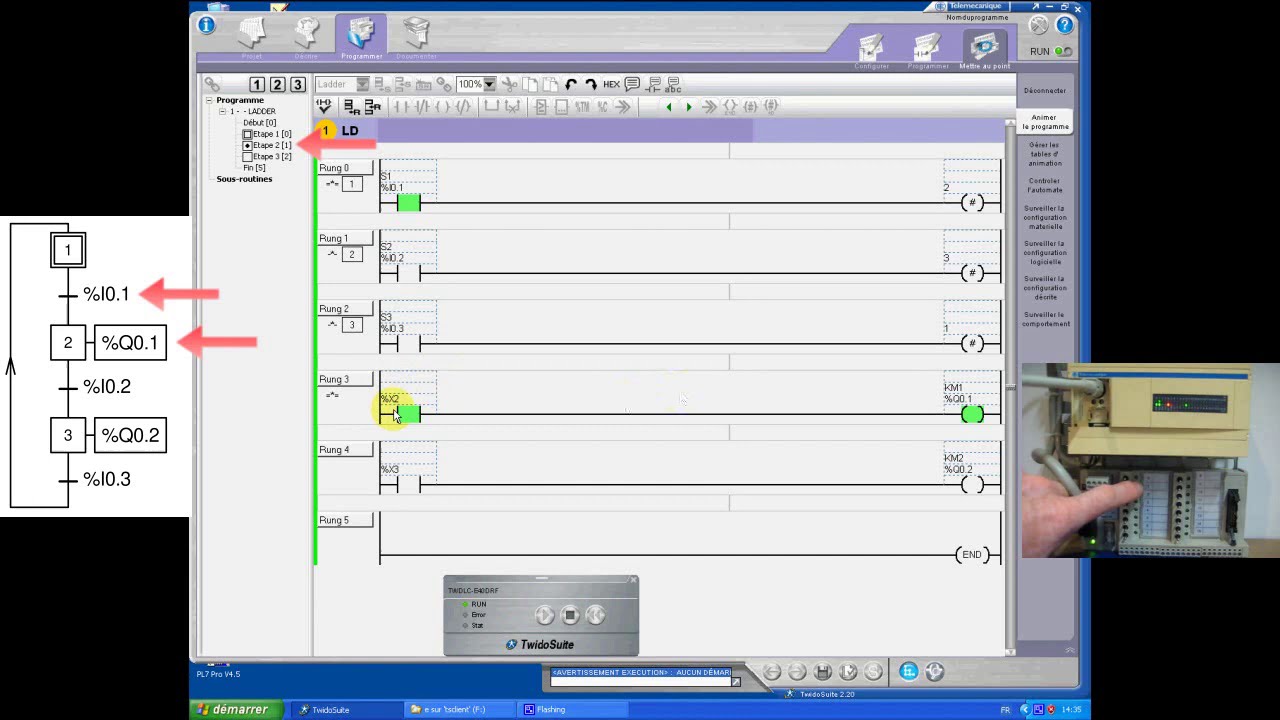Collapse the 1 - LADDER tree node
The image size is (1280, 720).
223,111
